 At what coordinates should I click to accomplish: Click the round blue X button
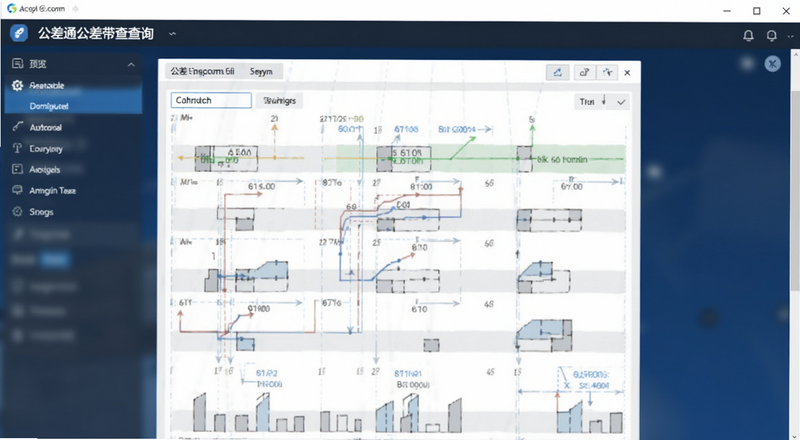click(772, 64)
